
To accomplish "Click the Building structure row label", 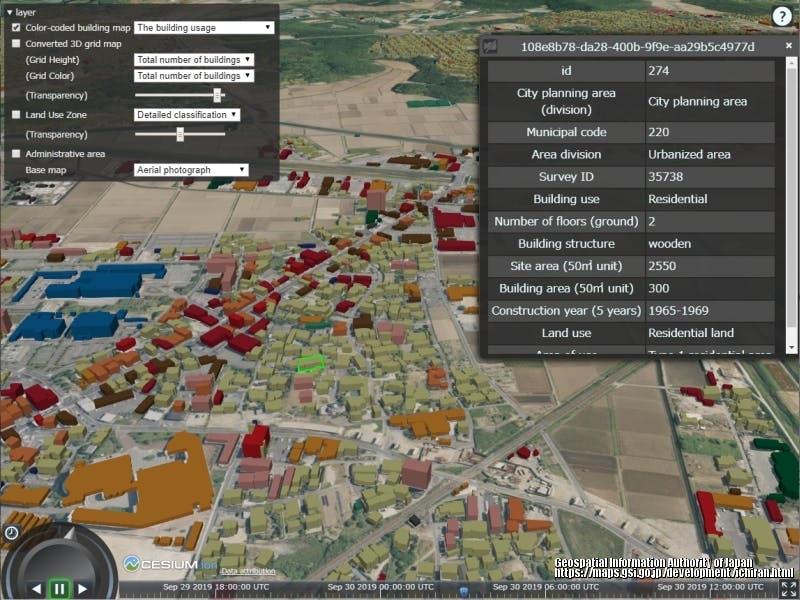I will (566, 244).
